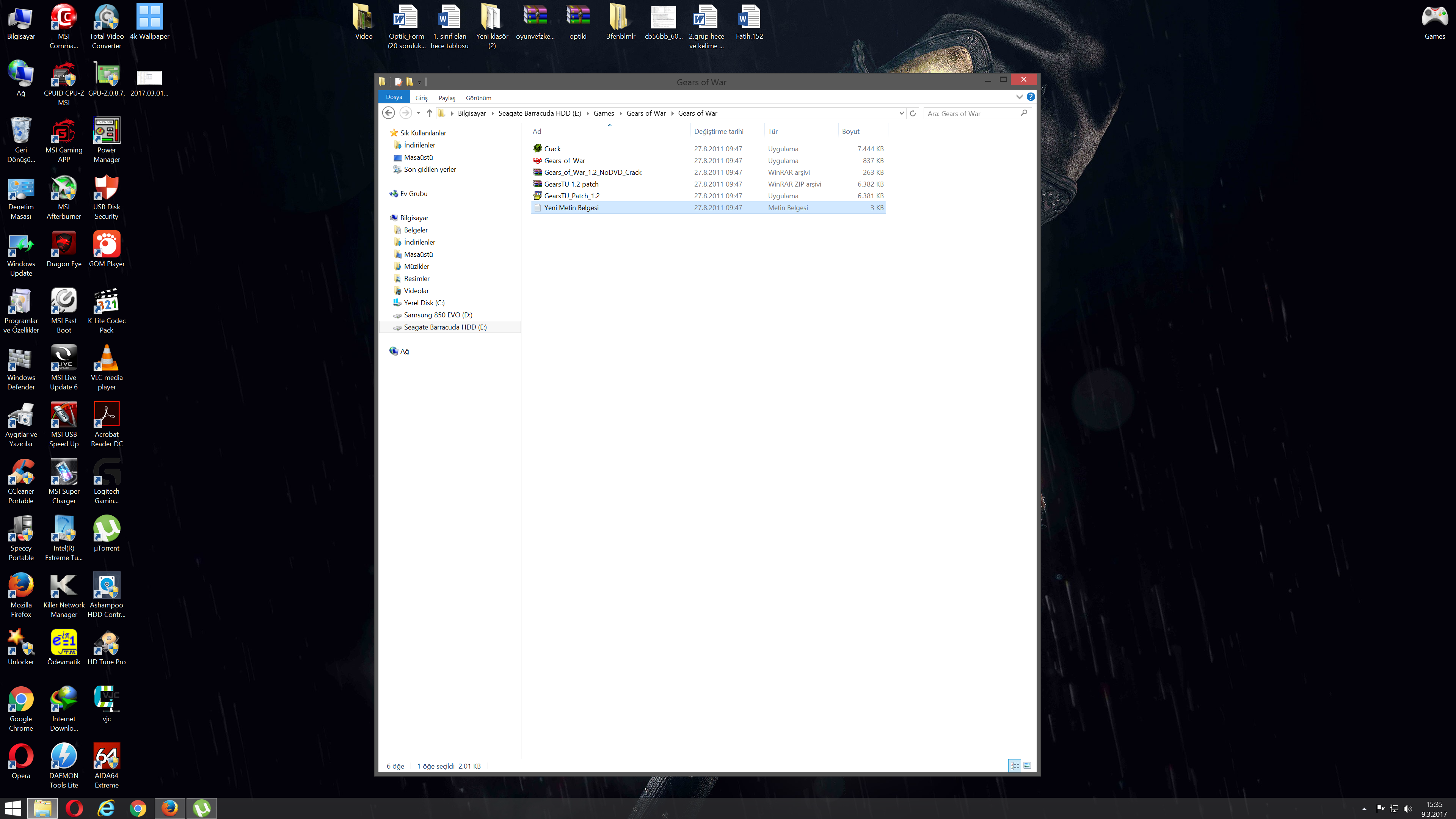Viewport: 1456px width, 819px height.
Task: Select Resimler in navigation pane
Action: click(x=417, y=279)
